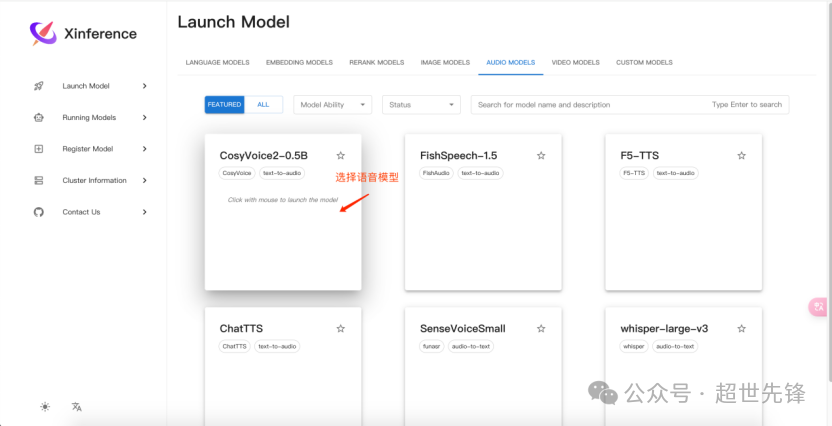Switch to the VIDEO MODELS tab

(x=575, y=62)
